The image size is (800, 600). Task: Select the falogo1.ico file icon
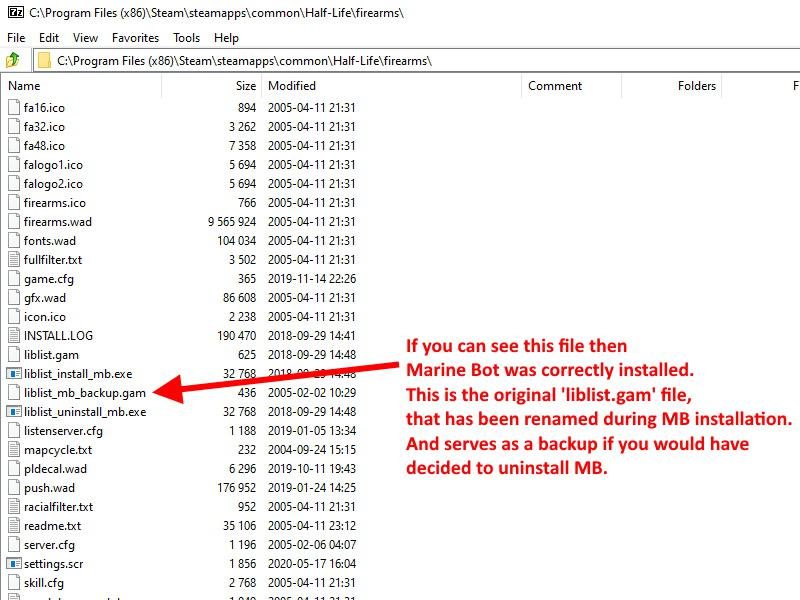pos(14,165)
